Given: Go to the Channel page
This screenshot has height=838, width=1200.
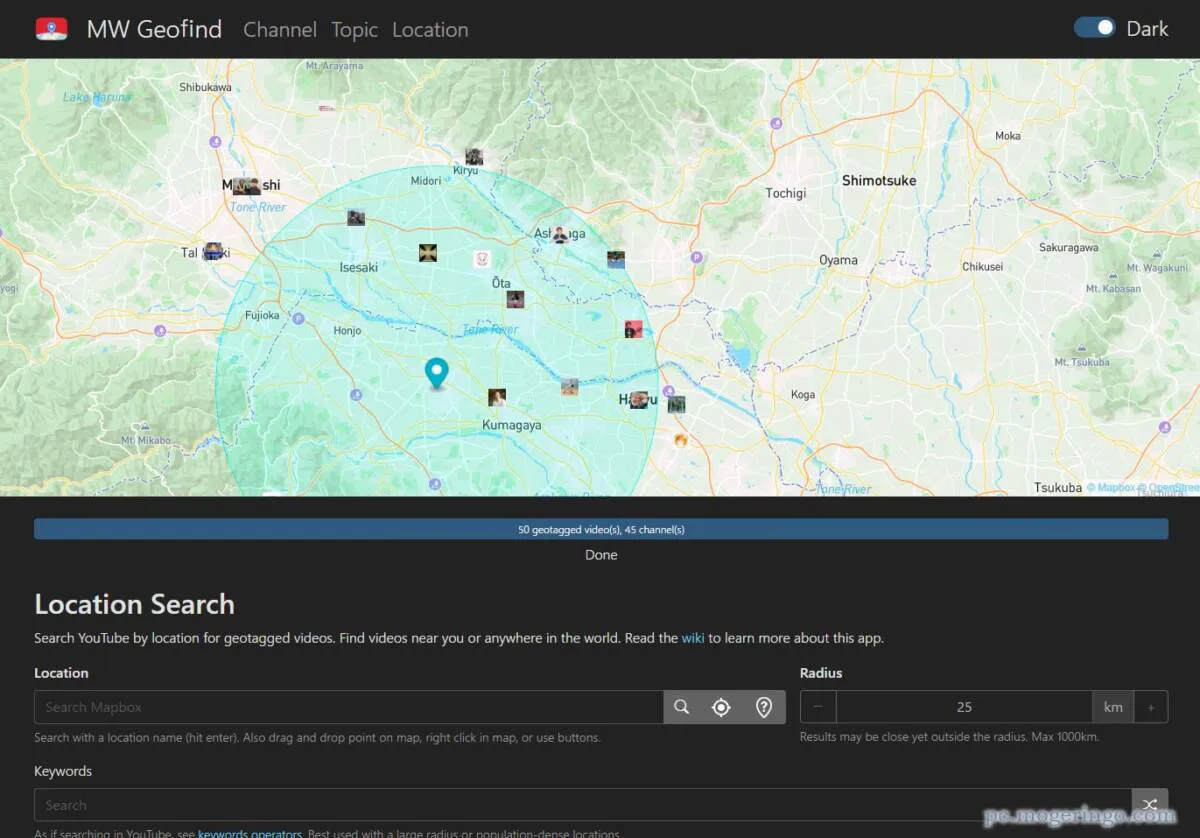Looking at the screenshot, I should [x=280, y=30].
